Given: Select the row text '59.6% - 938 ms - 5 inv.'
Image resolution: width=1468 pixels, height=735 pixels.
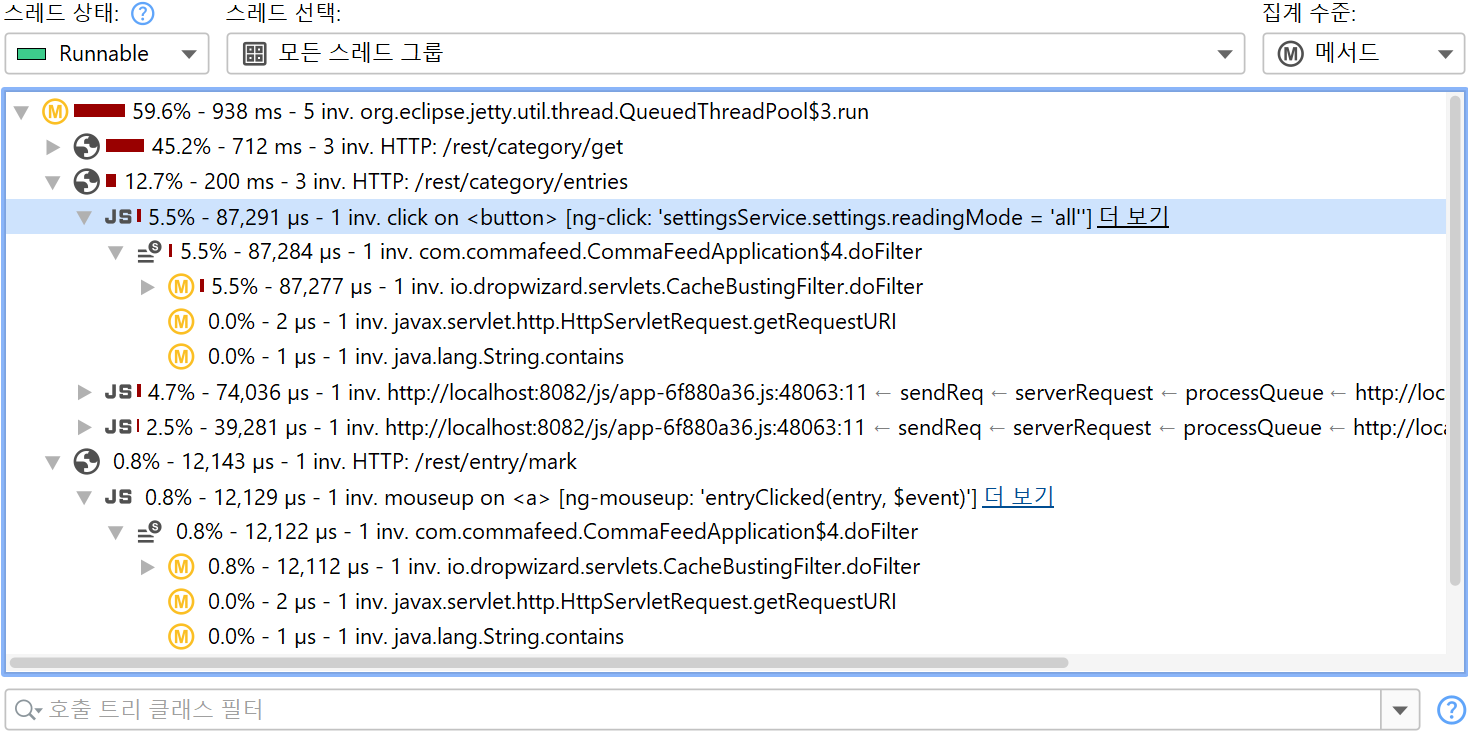Looking at the screenshot, I should 243,112.
